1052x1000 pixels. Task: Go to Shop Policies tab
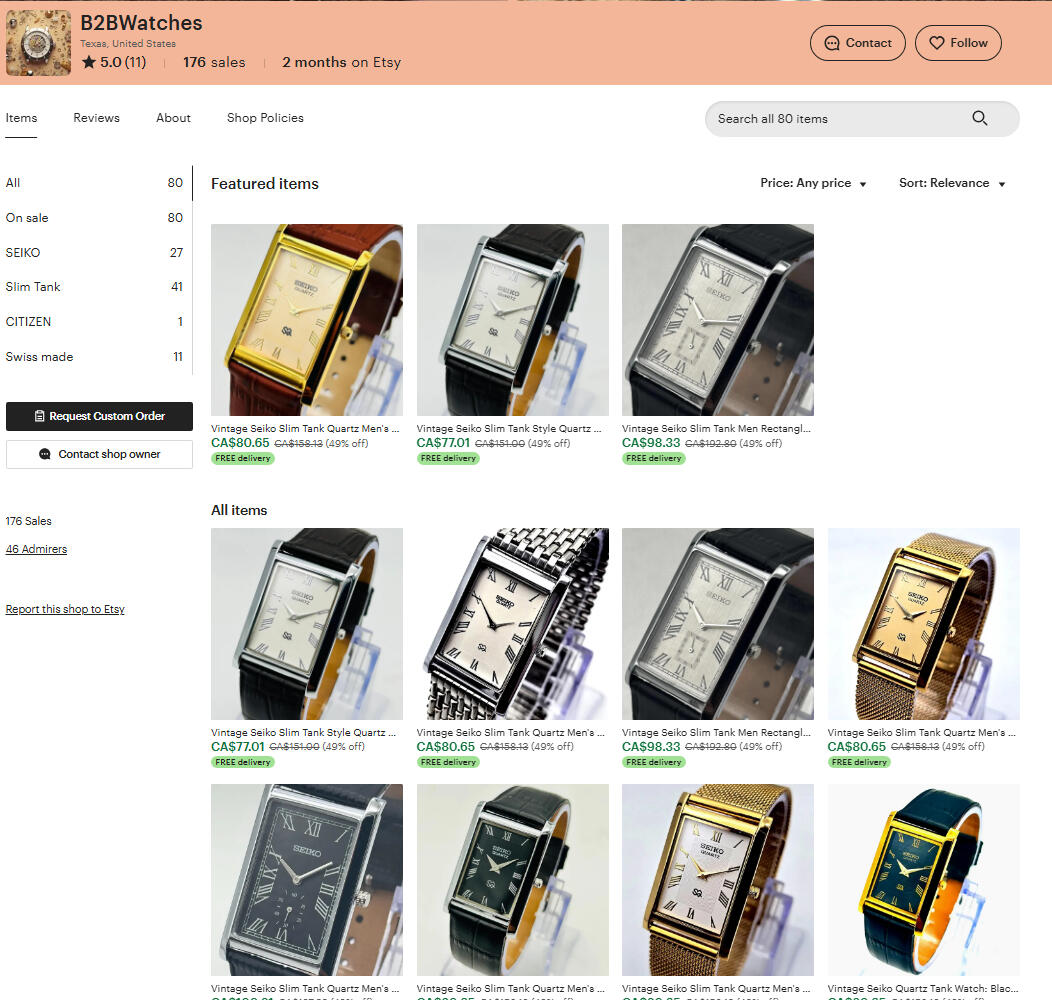point(265,118)
